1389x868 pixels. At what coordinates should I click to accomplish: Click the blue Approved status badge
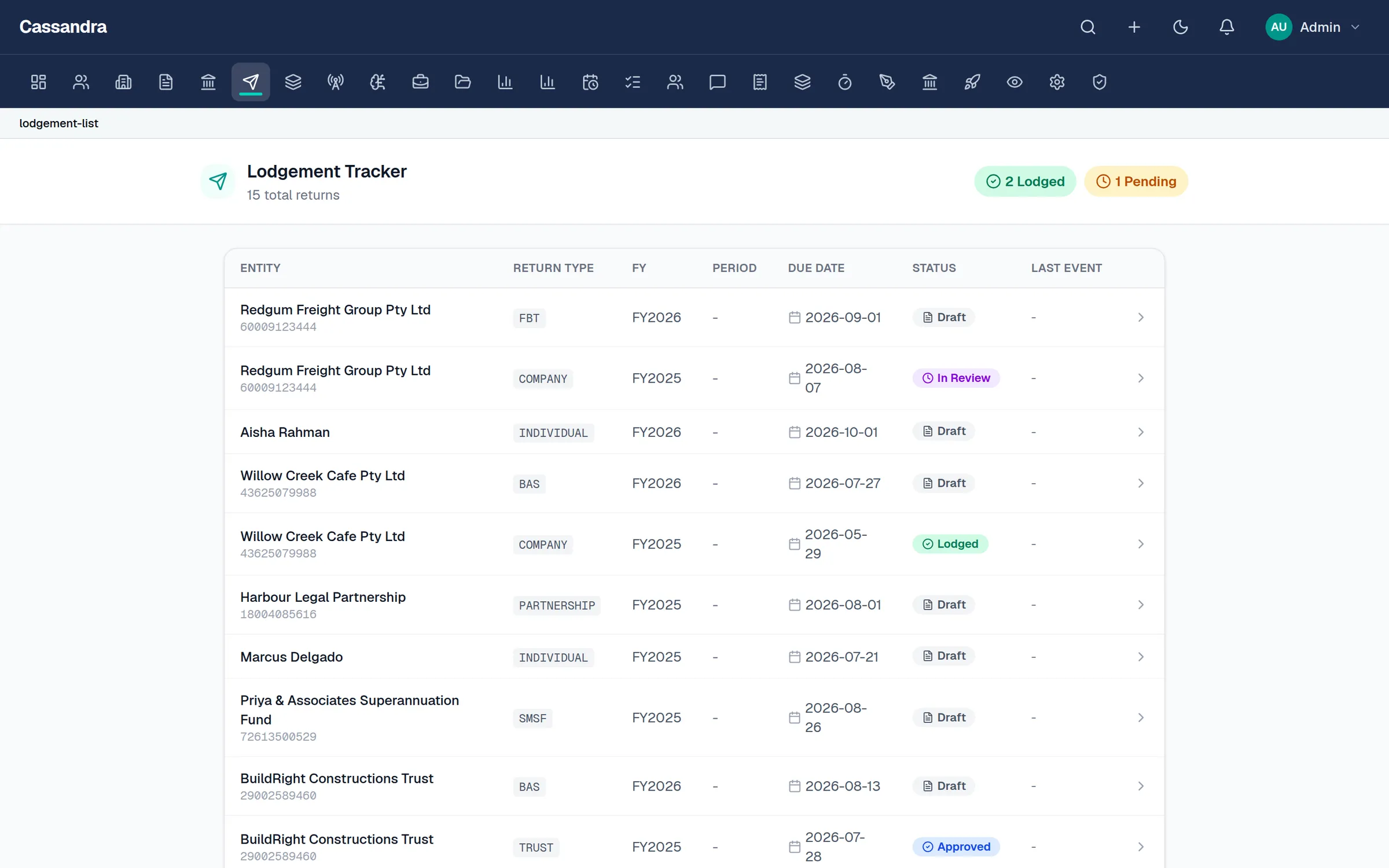[956, 847]
